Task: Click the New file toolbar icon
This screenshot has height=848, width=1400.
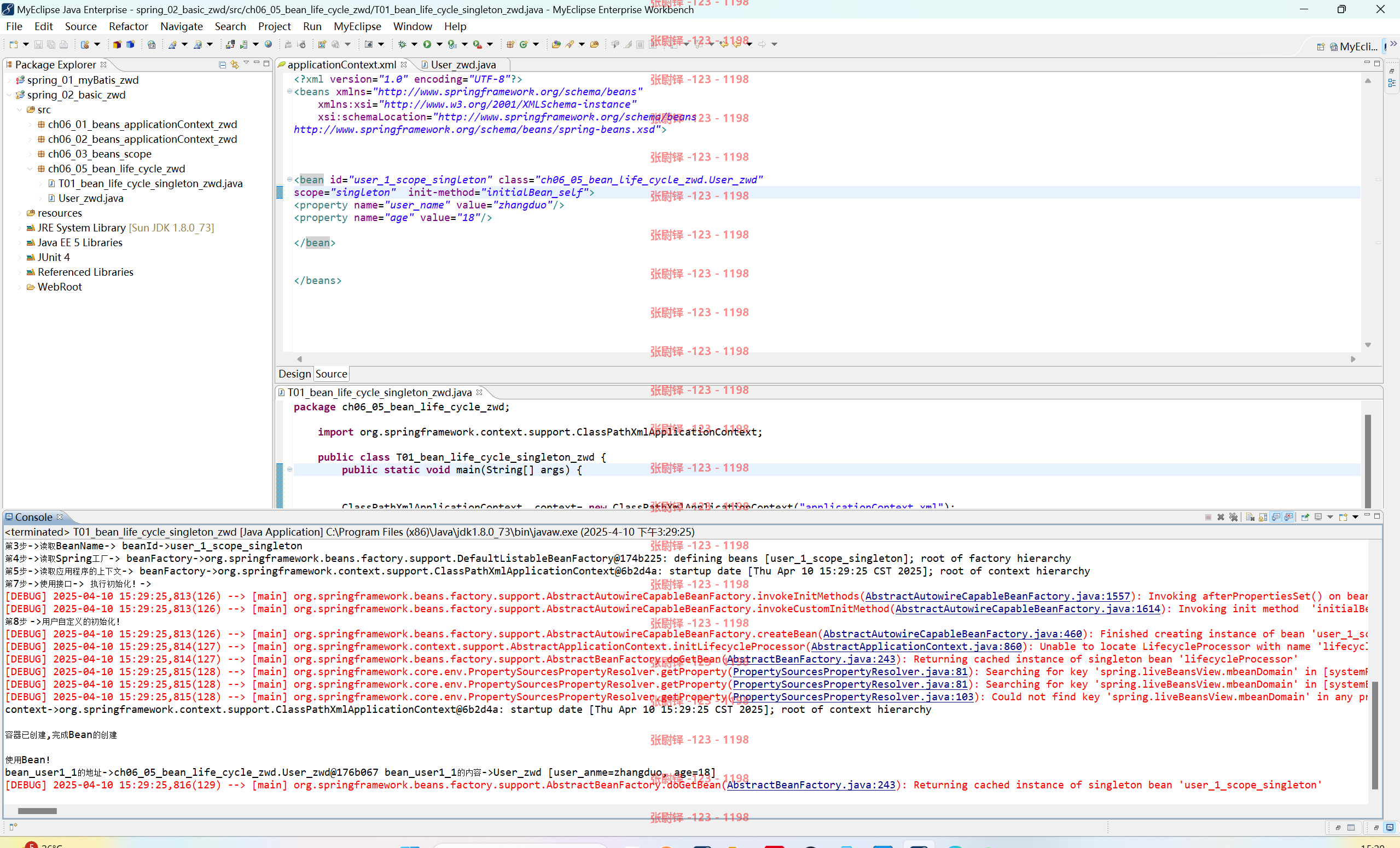Action: coord(13,44)
